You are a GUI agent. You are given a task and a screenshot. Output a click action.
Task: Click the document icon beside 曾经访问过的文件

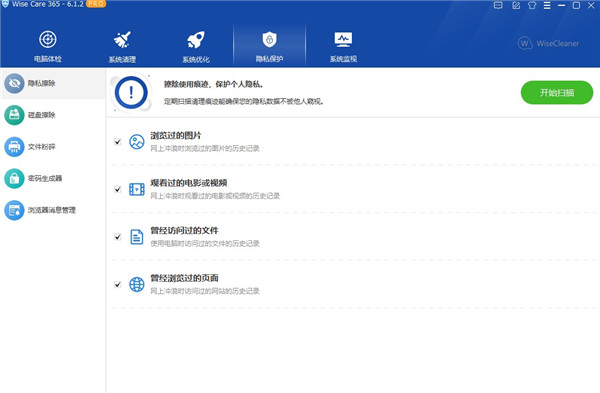pos(137,237)
